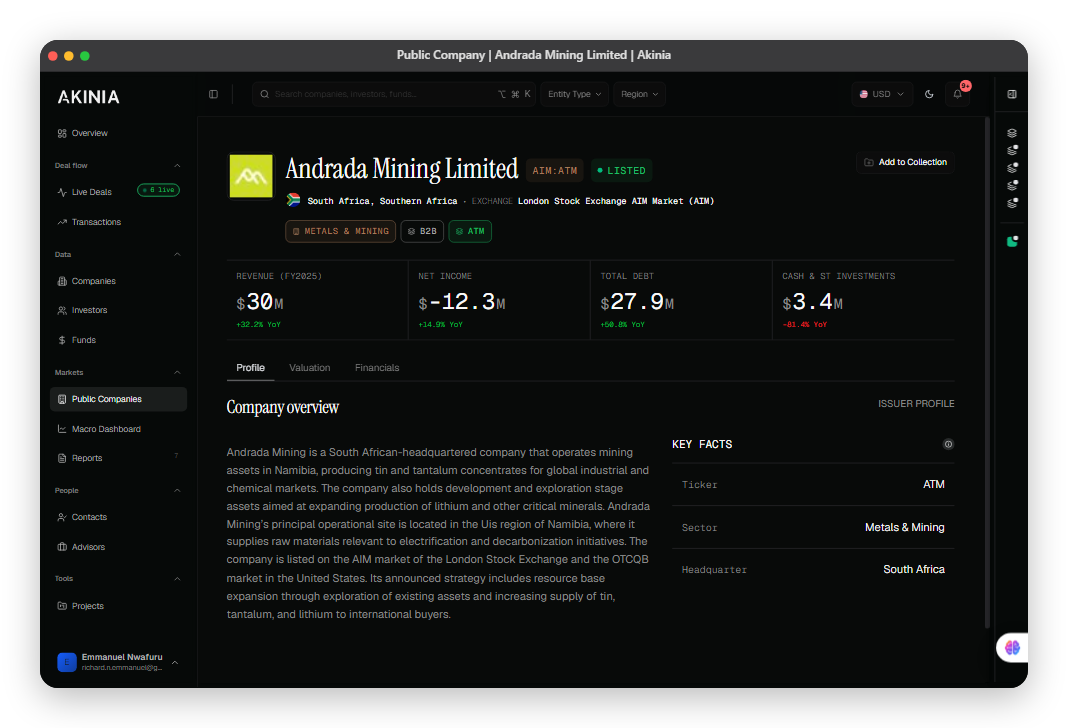Click Add to Collection button
This screenshot has width=1068, height=728.
(x=905, y=162)
